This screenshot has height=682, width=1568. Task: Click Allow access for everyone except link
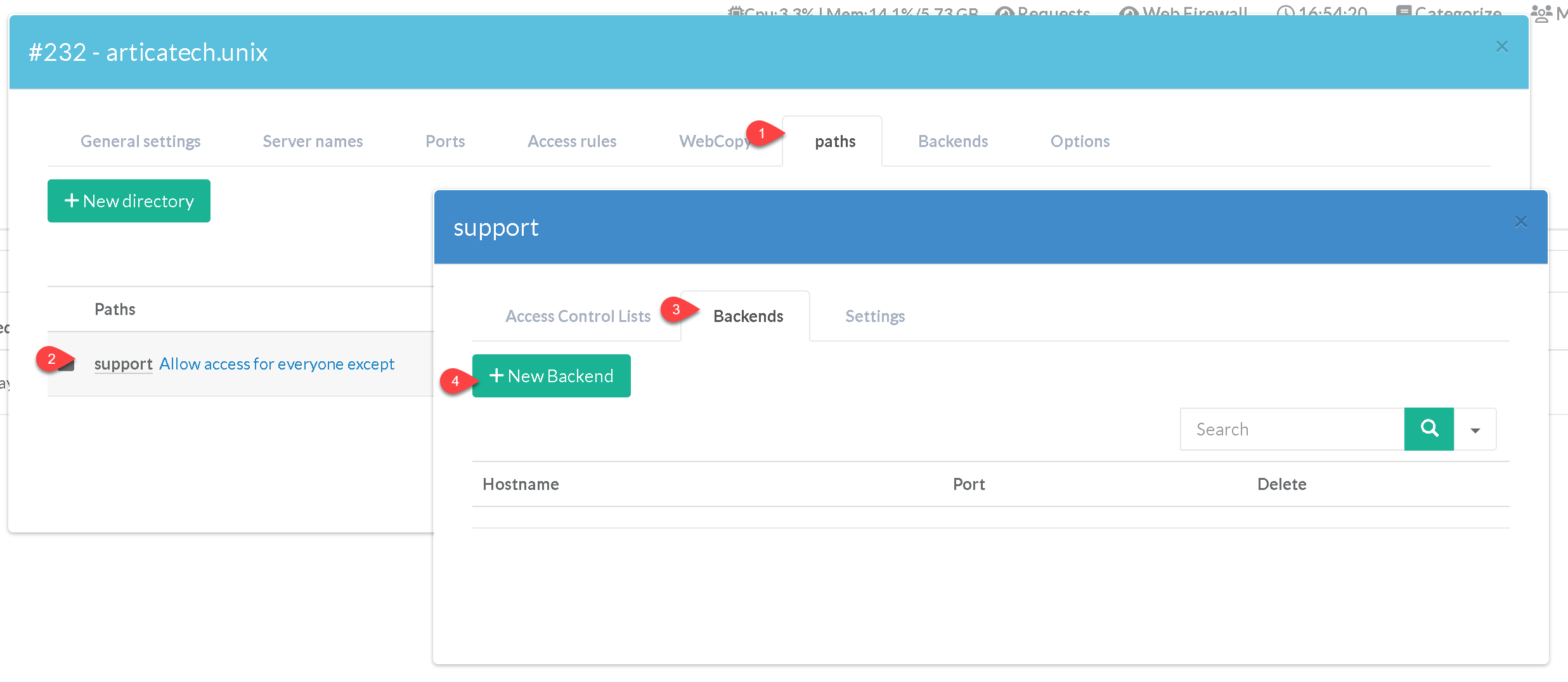click(276, 364)
